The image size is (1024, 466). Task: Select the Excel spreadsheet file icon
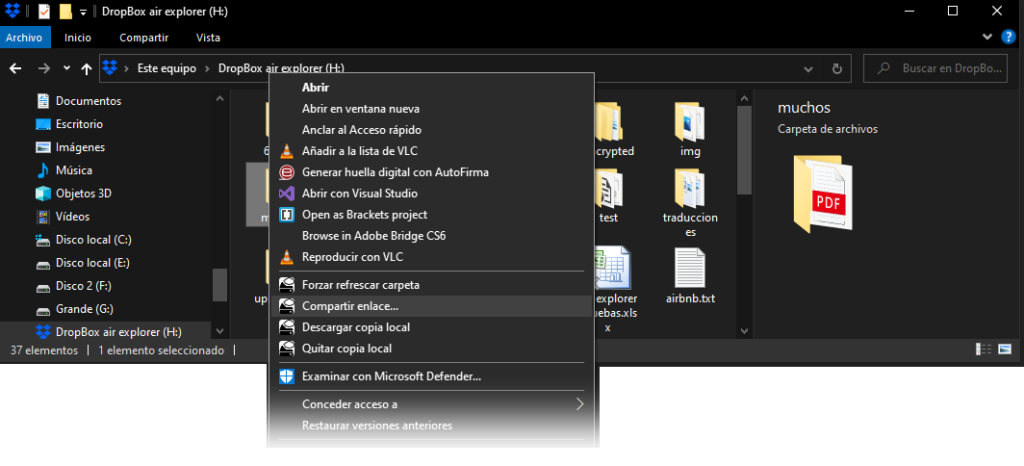pyautogui.click(x=614, y=267)
